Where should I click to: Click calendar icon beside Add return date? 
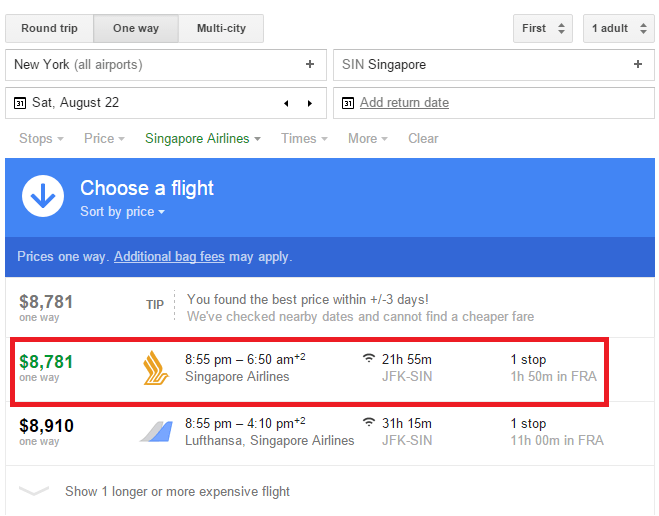click(348, 103)
